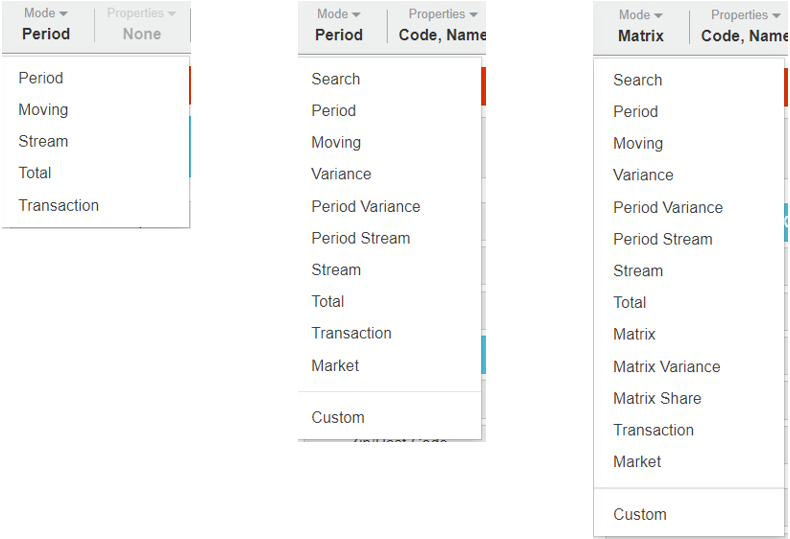790x539 pixels.
Task: Choose Market in the Matrix mode menu
Action: click(637, 461)
